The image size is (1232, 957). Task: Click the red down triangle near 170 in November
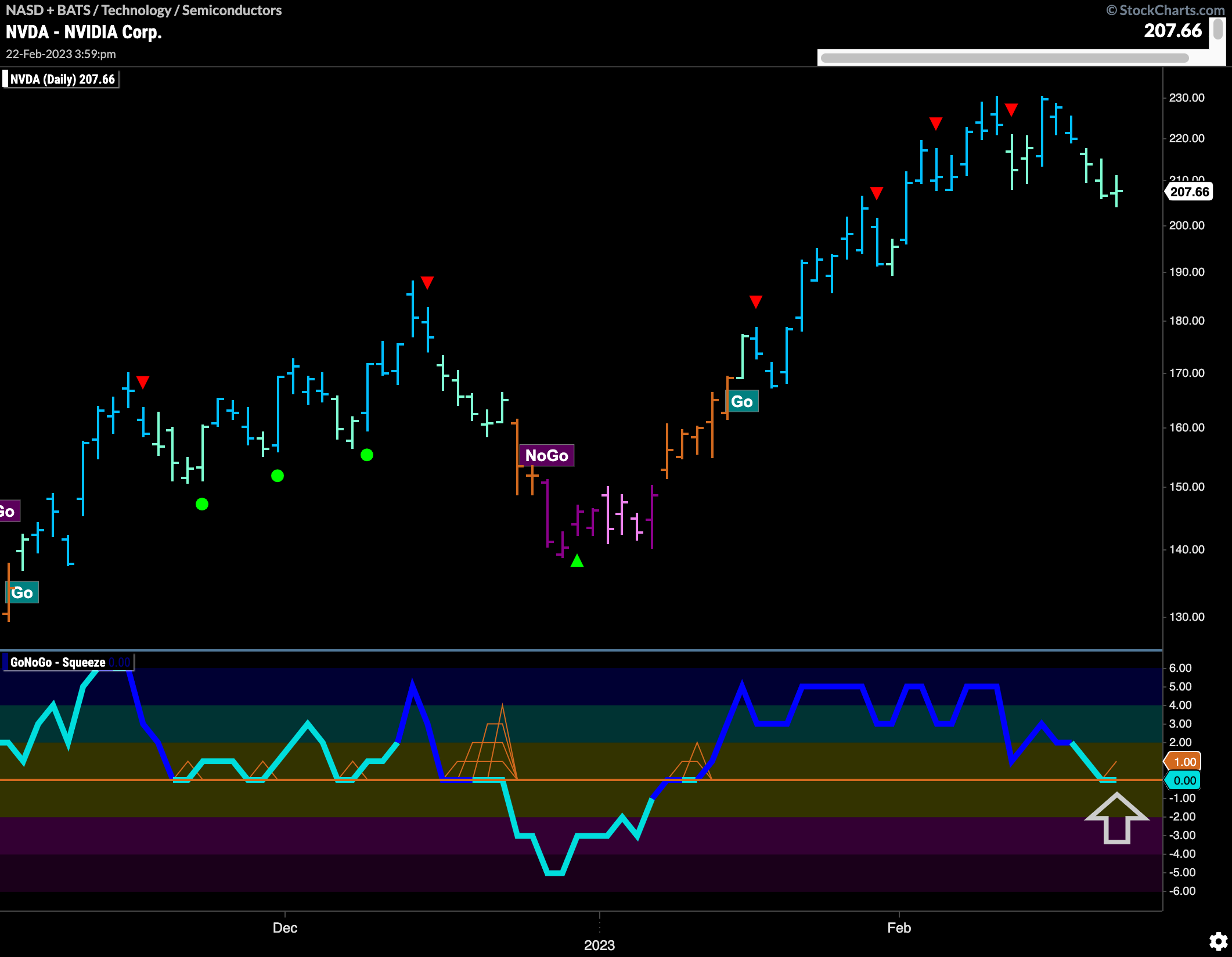click(x=143, y=382)
